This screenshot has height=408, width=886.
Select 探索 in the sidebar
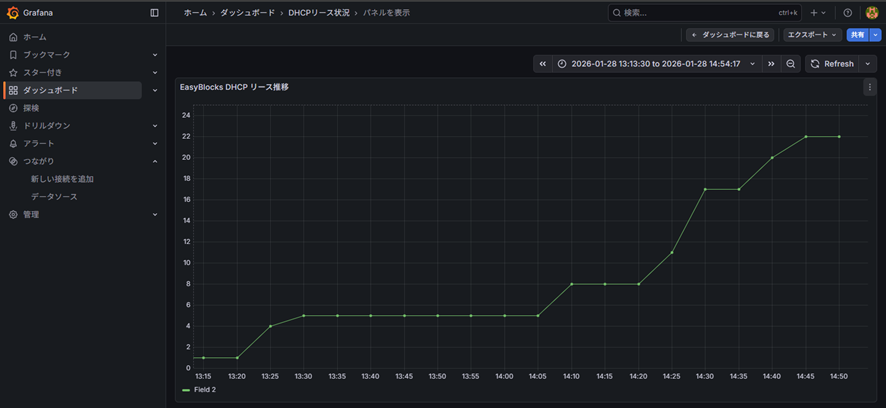[31, 108]
